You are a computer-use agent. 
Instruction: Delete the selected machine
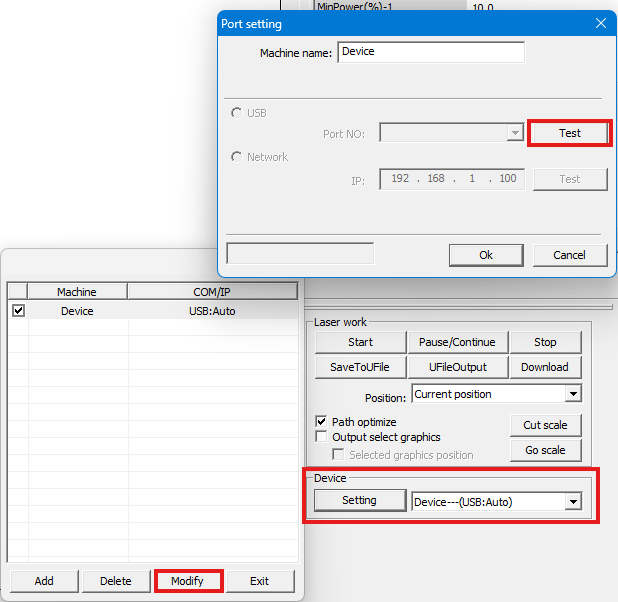tap(115, 581)
